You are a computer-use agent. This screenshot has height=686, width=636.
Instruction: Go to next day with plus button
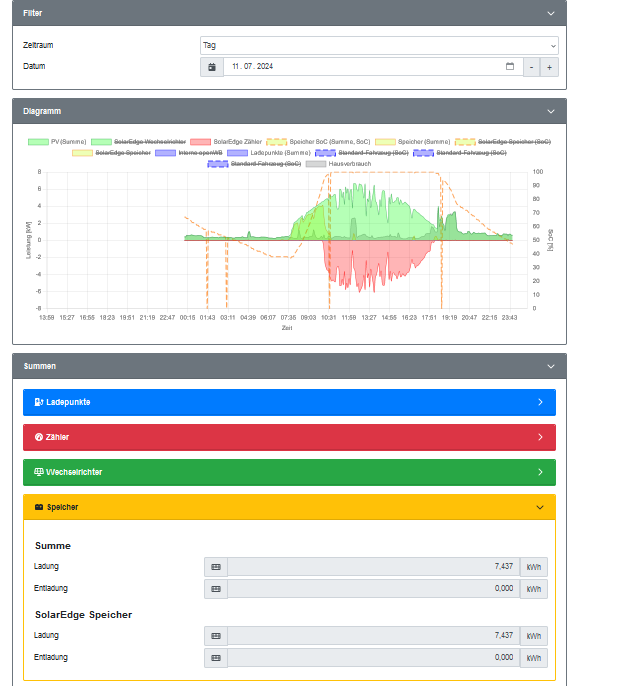pos(549,67)
